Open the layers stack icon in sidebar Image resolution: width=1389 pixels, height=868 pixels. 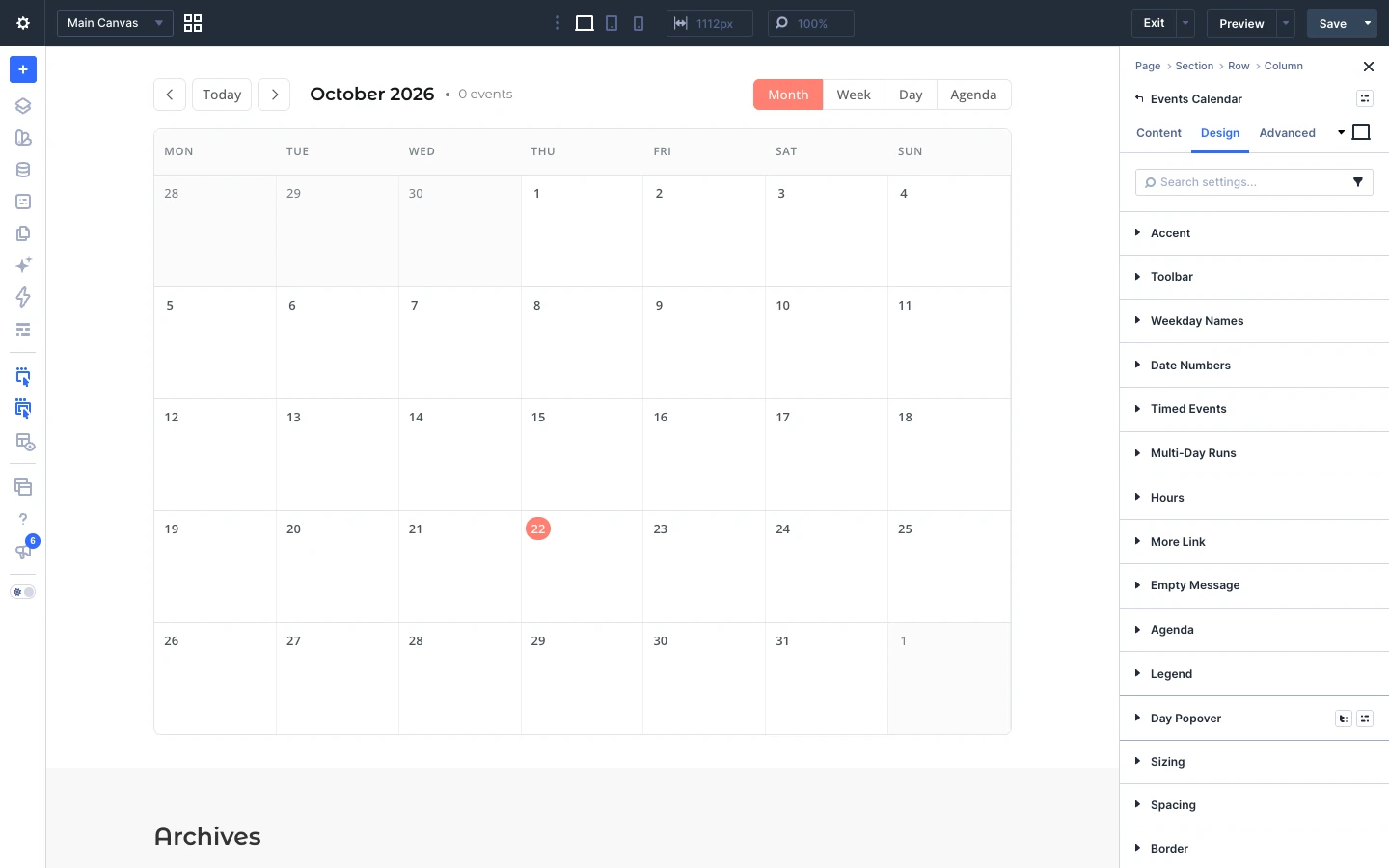tap(23, 106)
